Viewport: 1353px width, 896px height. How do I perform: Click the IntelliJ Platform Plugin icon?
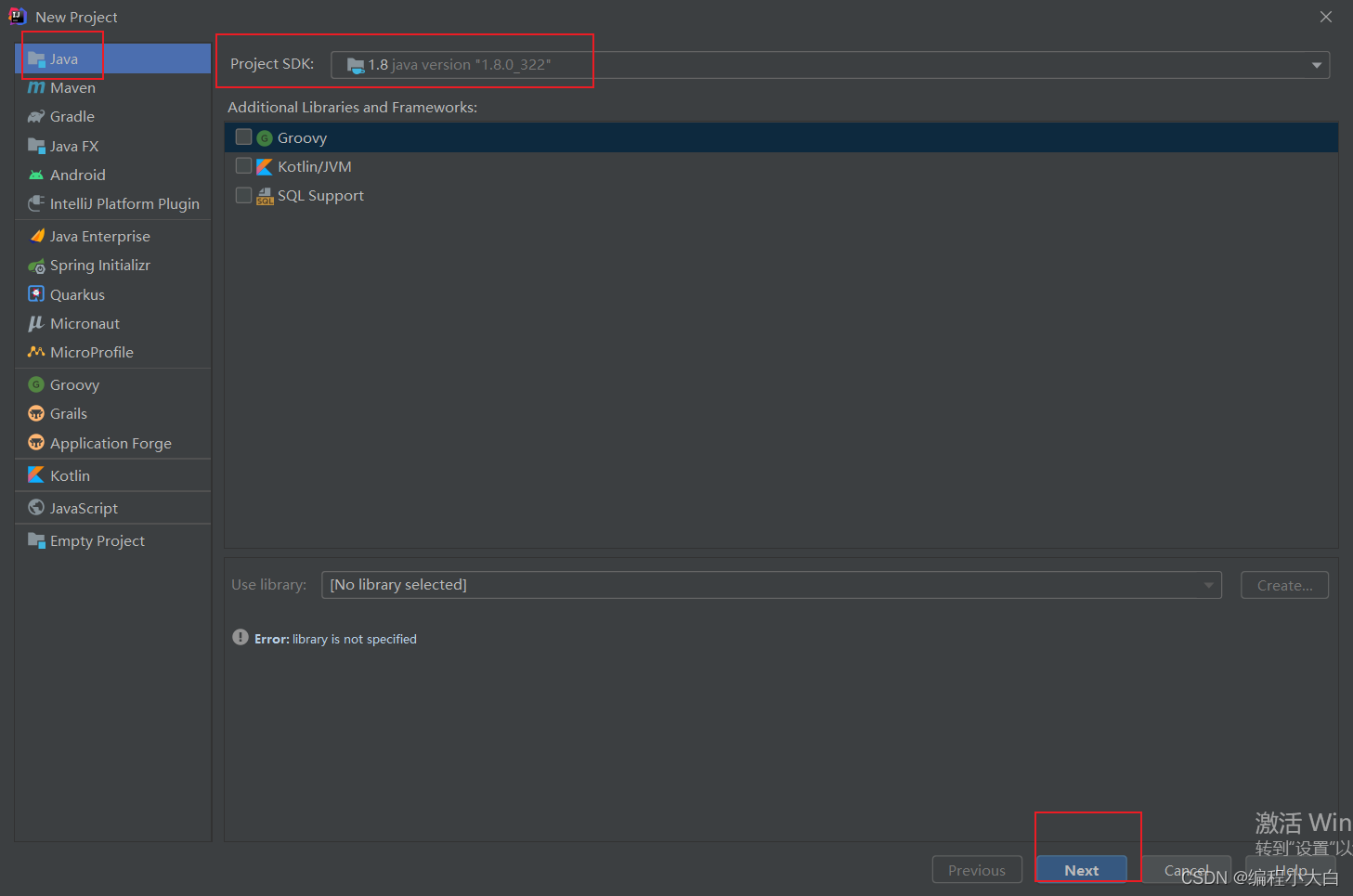(36, 203)
